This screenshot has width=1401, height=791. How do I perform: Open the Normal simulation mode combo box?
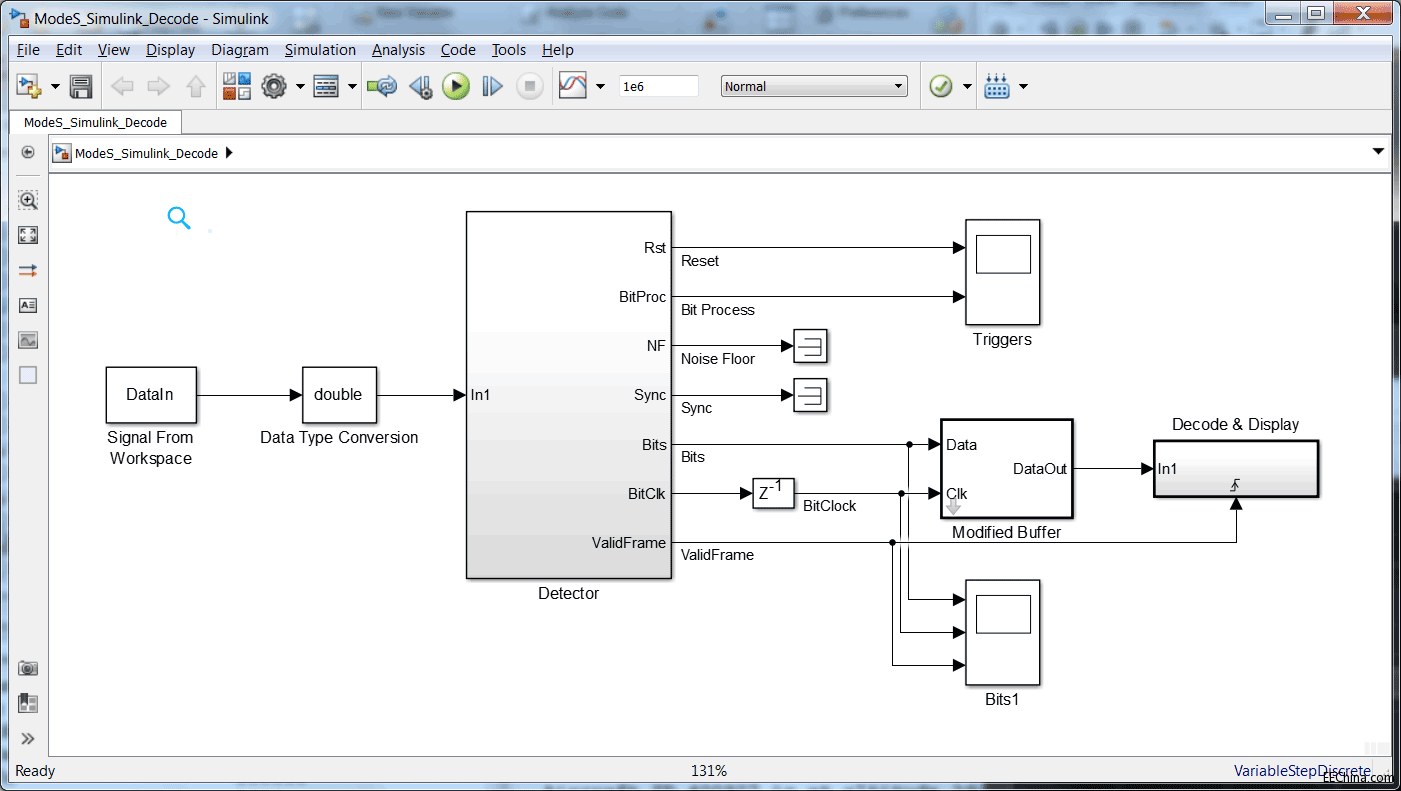(814, 87)
